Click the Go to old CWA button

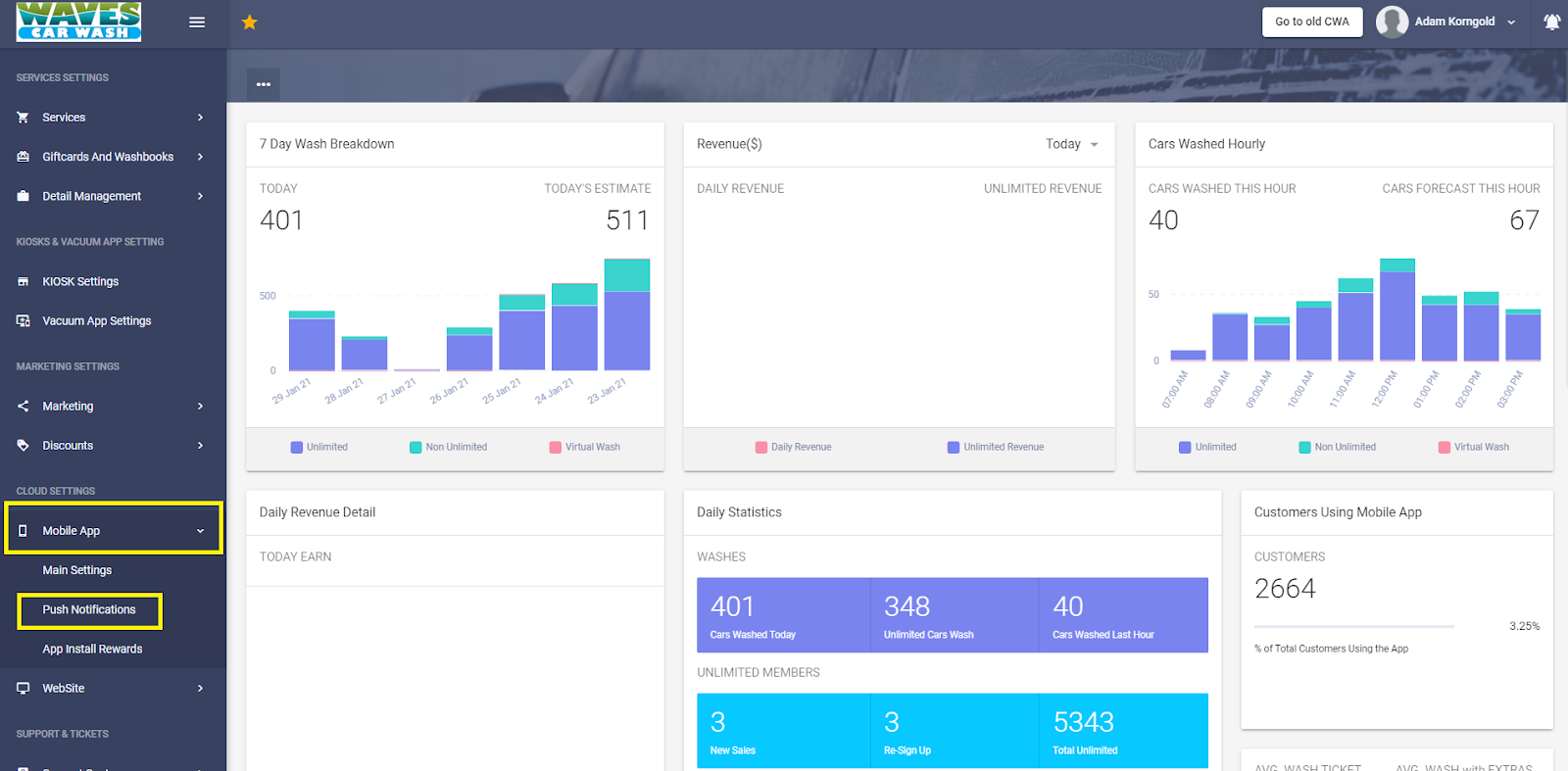tap(1311, 22)
